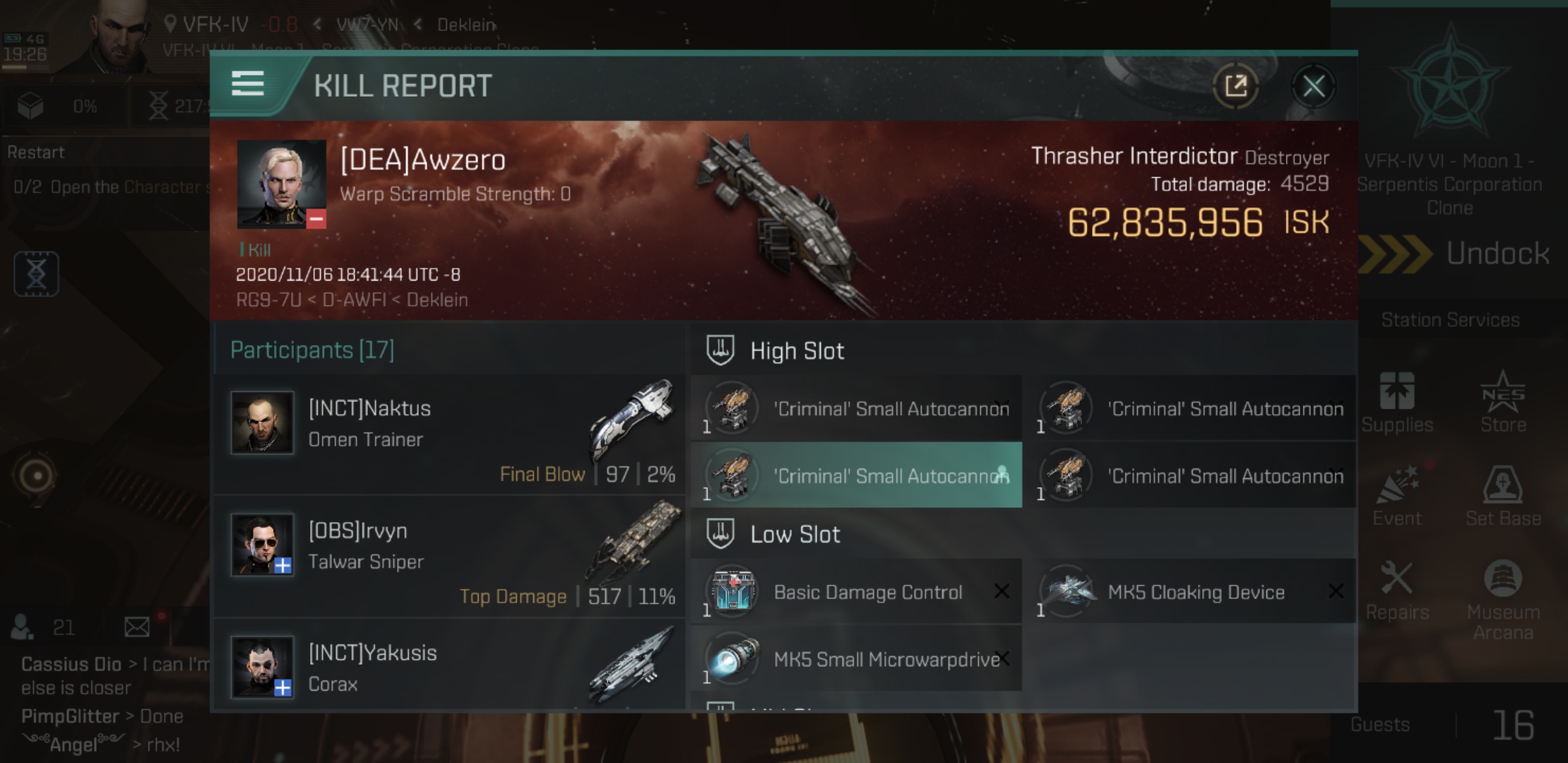Open Irvyn's Talwar Sniper participant entry

pos(449,556)
